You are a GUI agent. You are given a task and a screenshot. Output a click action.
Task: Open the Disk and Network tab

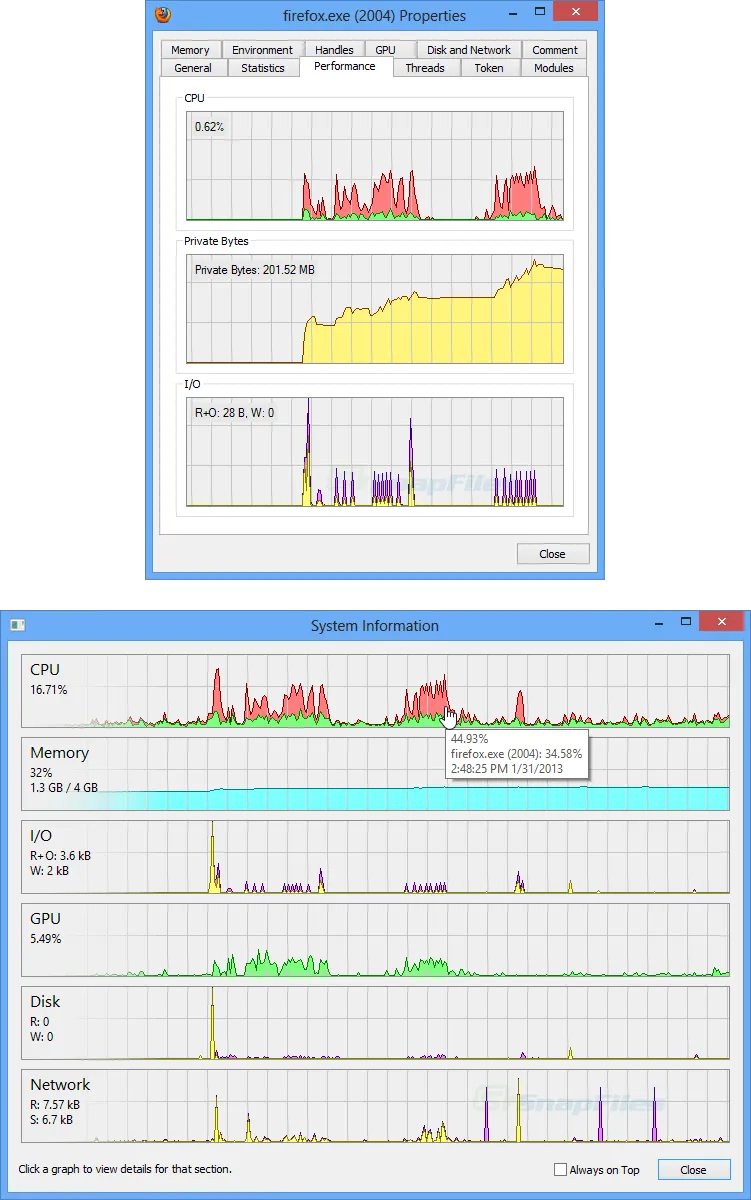pos(469,50)
